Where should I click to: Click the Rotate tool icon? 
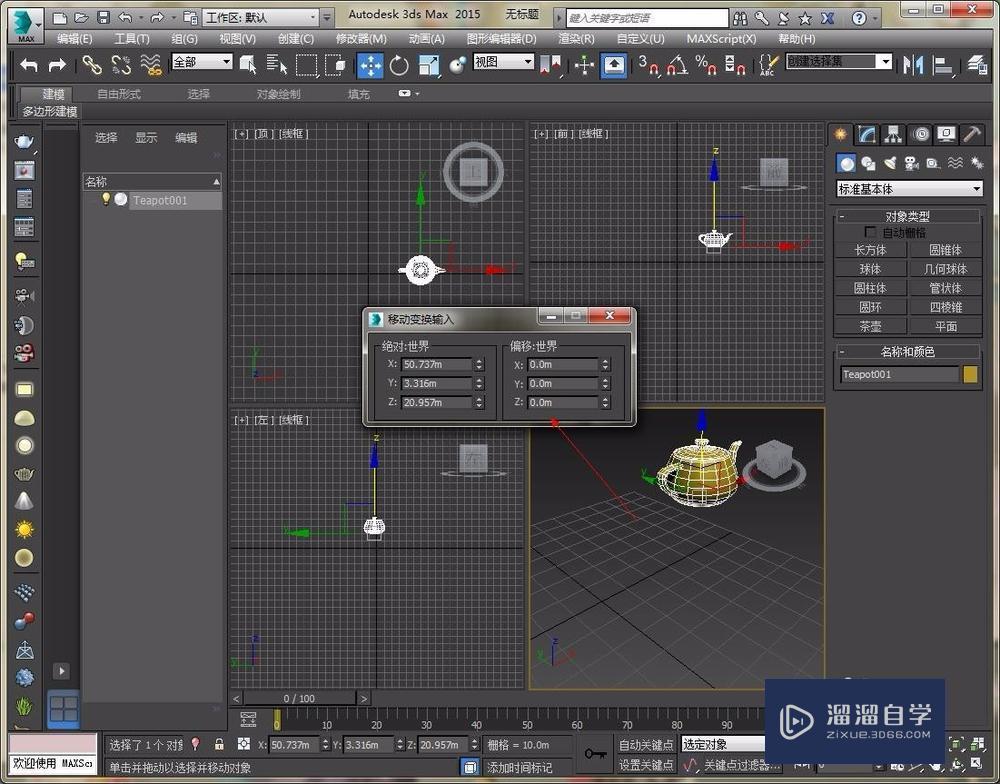pos(399,65)
